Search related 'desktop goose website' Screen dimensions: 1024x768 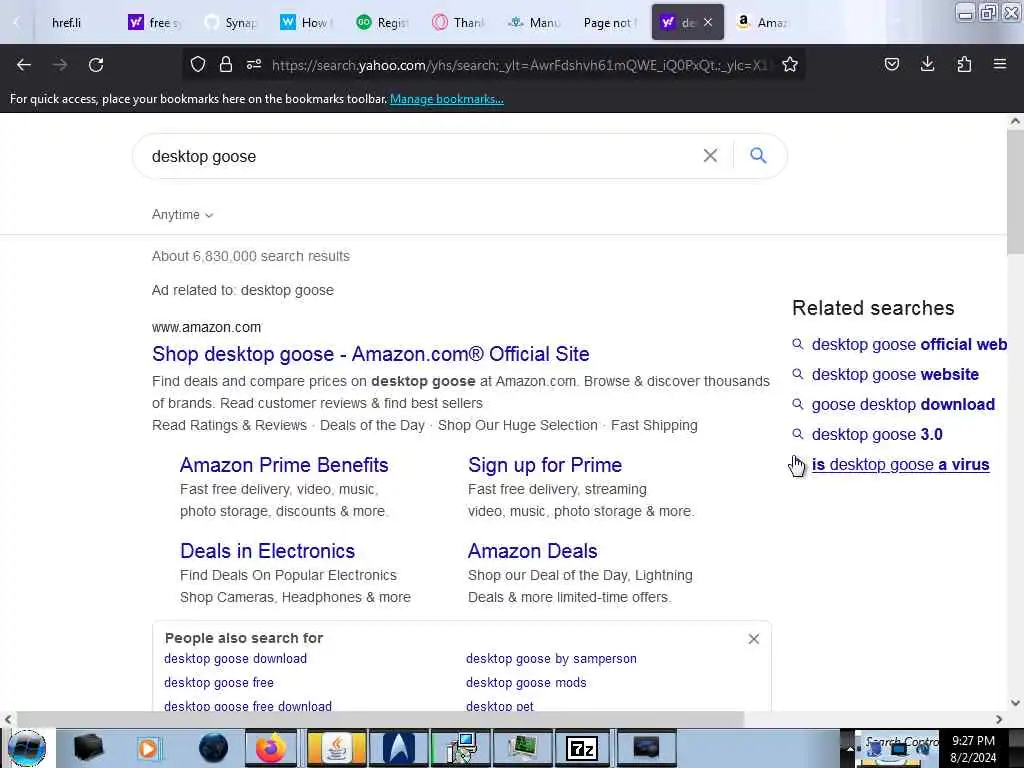pos(895,374)
